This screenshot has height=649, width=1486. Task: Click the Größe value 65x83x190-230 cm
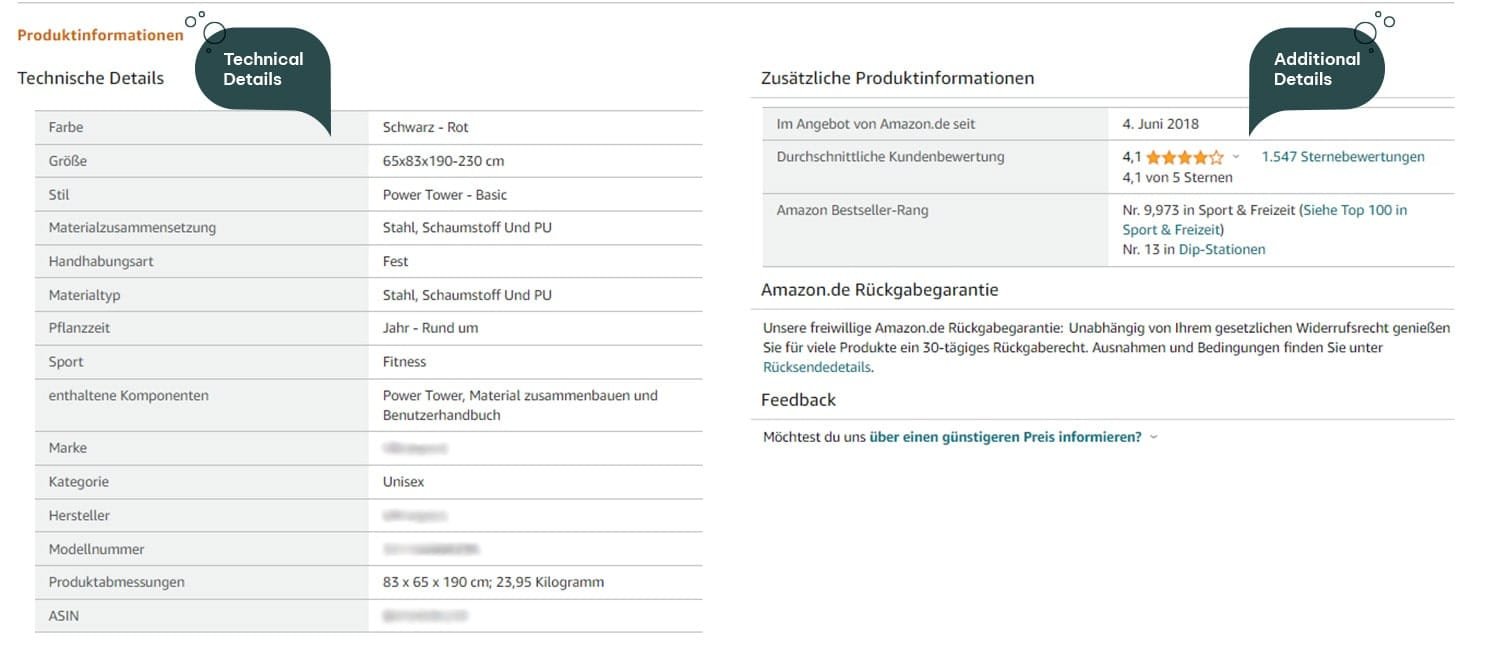[x=443, y=161]
